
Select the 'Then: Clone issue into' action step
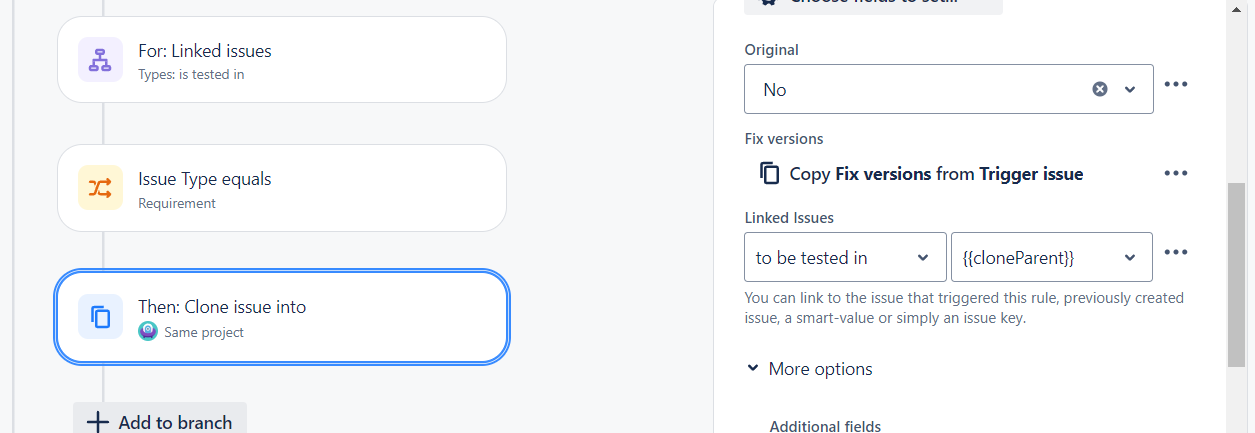pos(282,317)
